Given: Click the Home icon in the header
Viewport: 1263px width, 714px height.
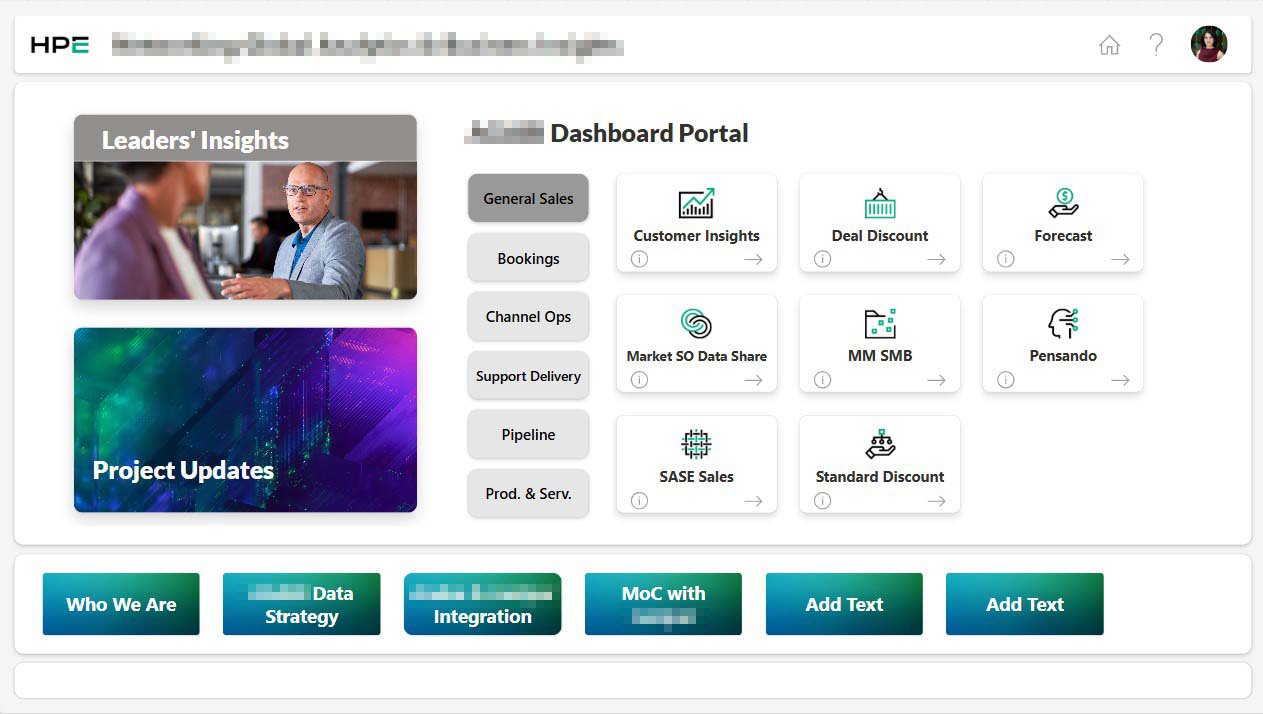Looking at the screenshot, I should tap(1109, 45).
